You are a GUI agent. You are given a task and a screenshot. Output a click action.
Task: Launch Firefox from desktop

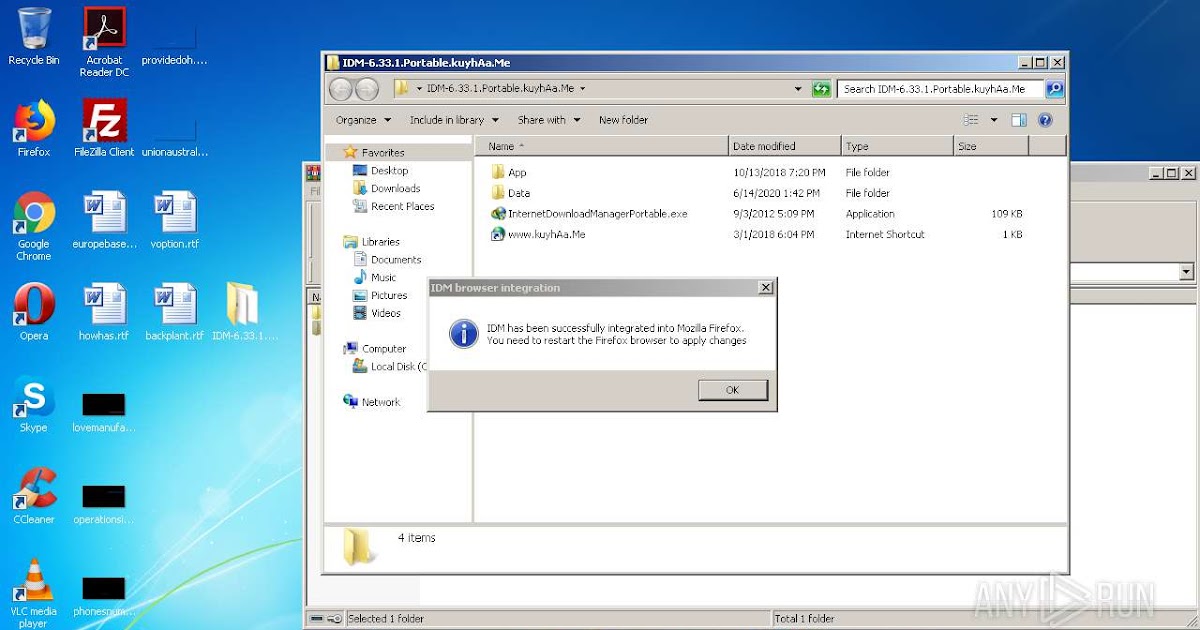tap(34, 128)
